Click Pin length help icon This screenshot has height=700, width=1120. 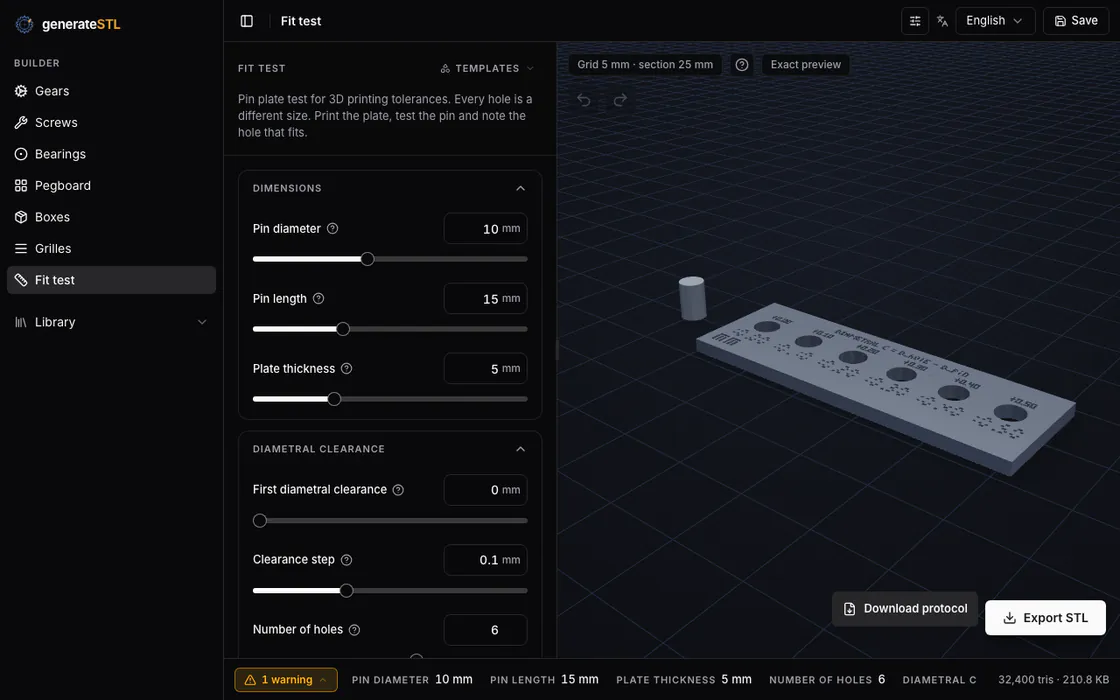click(x=319, y=299)
